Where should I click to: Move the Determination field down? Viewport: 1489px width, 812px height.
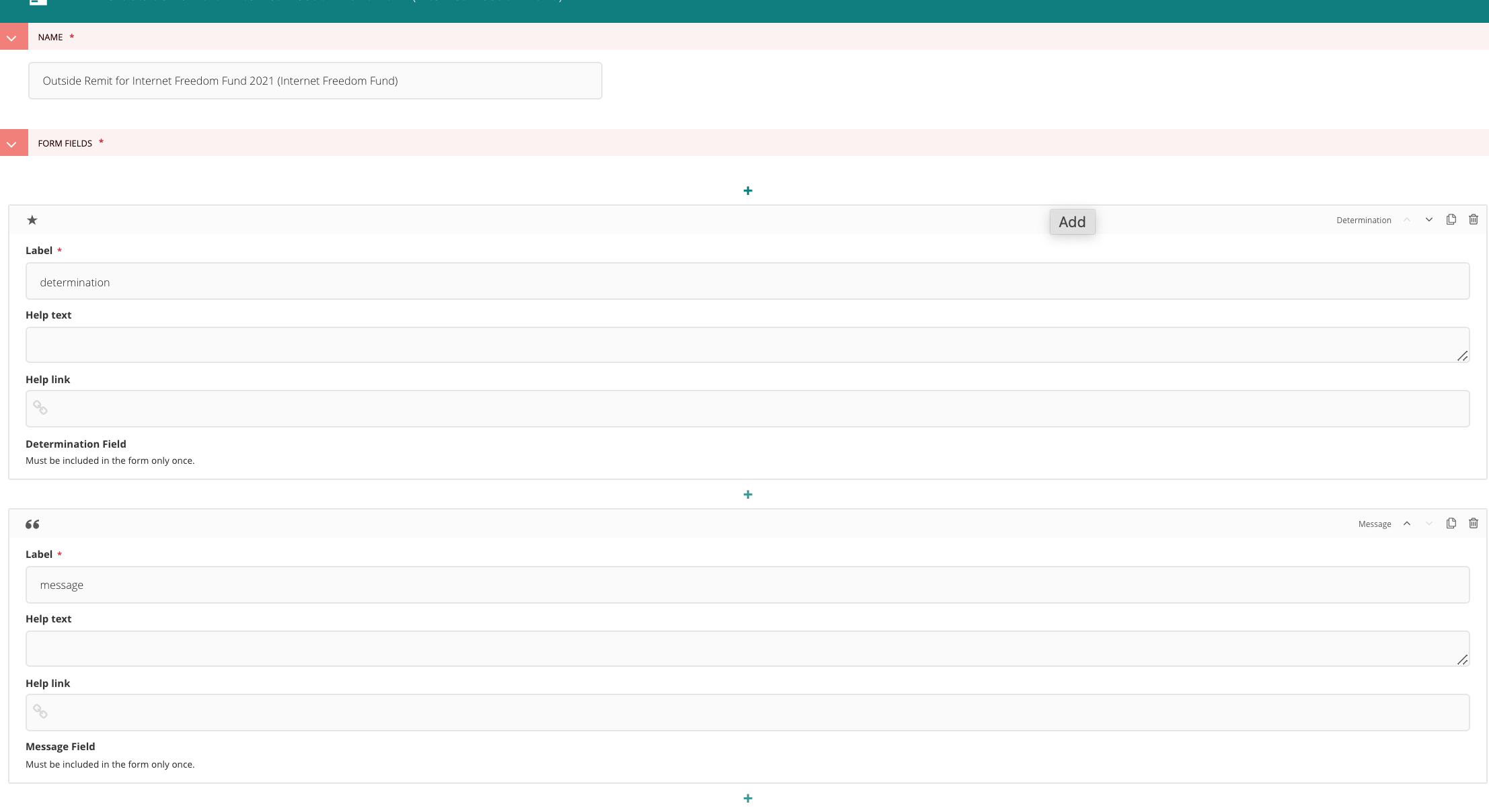click(x=1428, y=220)
